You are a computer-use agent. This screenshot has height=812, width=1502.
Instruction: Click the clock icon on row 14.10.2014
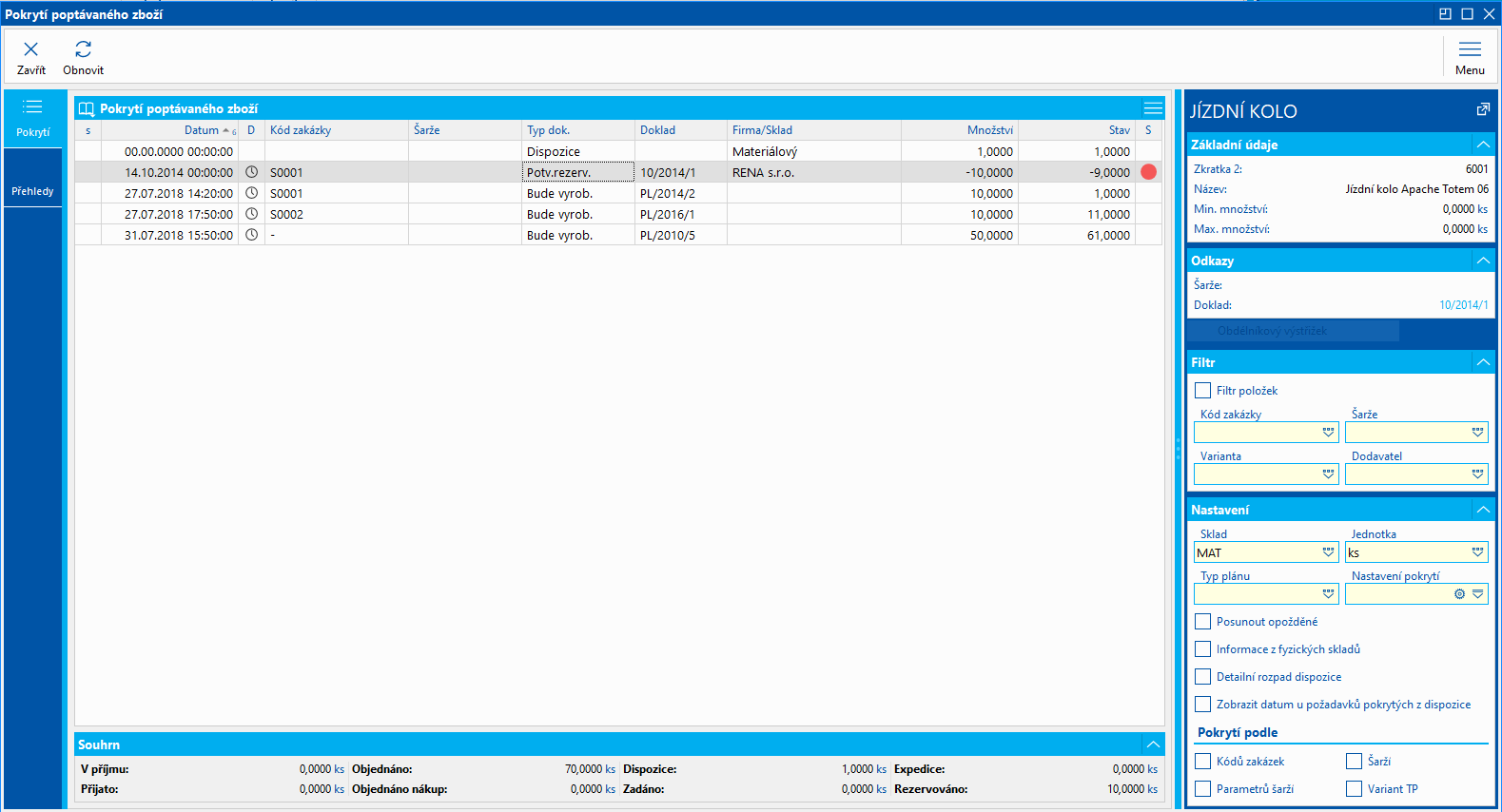(251, 172)
